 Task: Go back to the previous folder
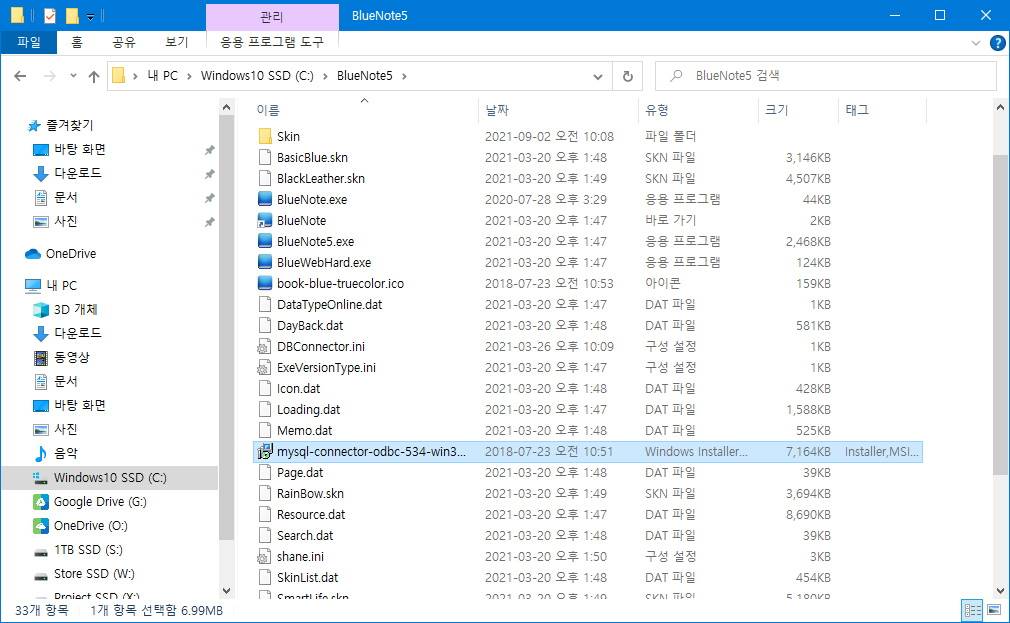click(20, 76)
